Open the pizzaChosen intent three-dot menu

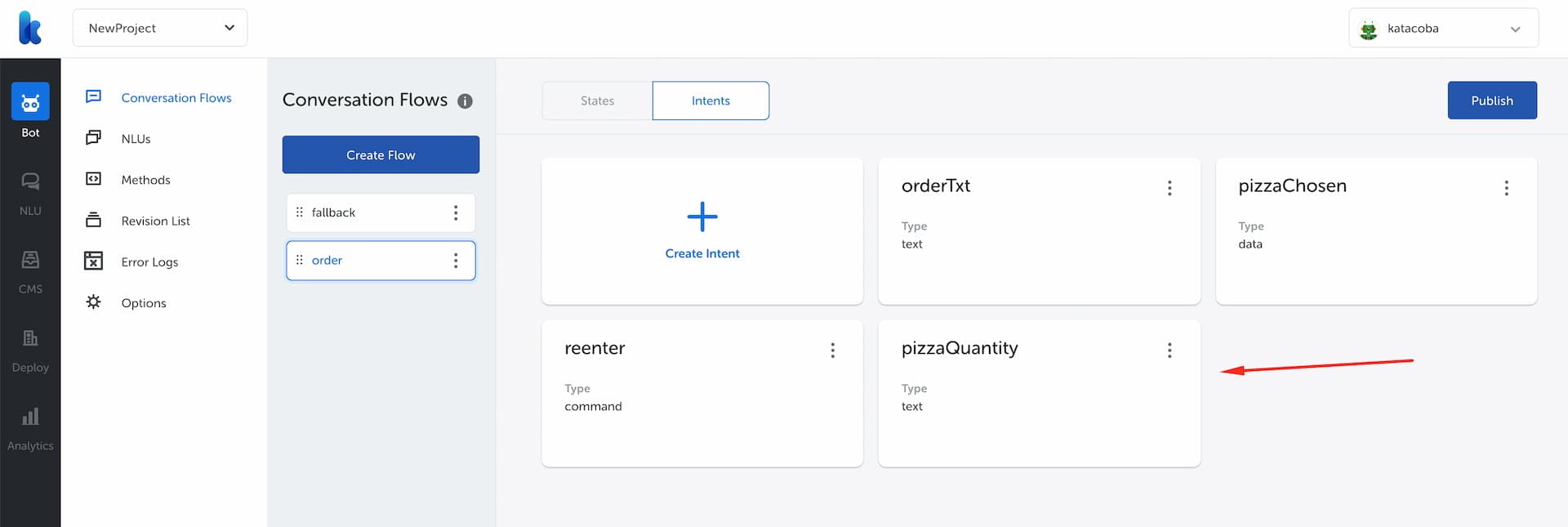1507,188
